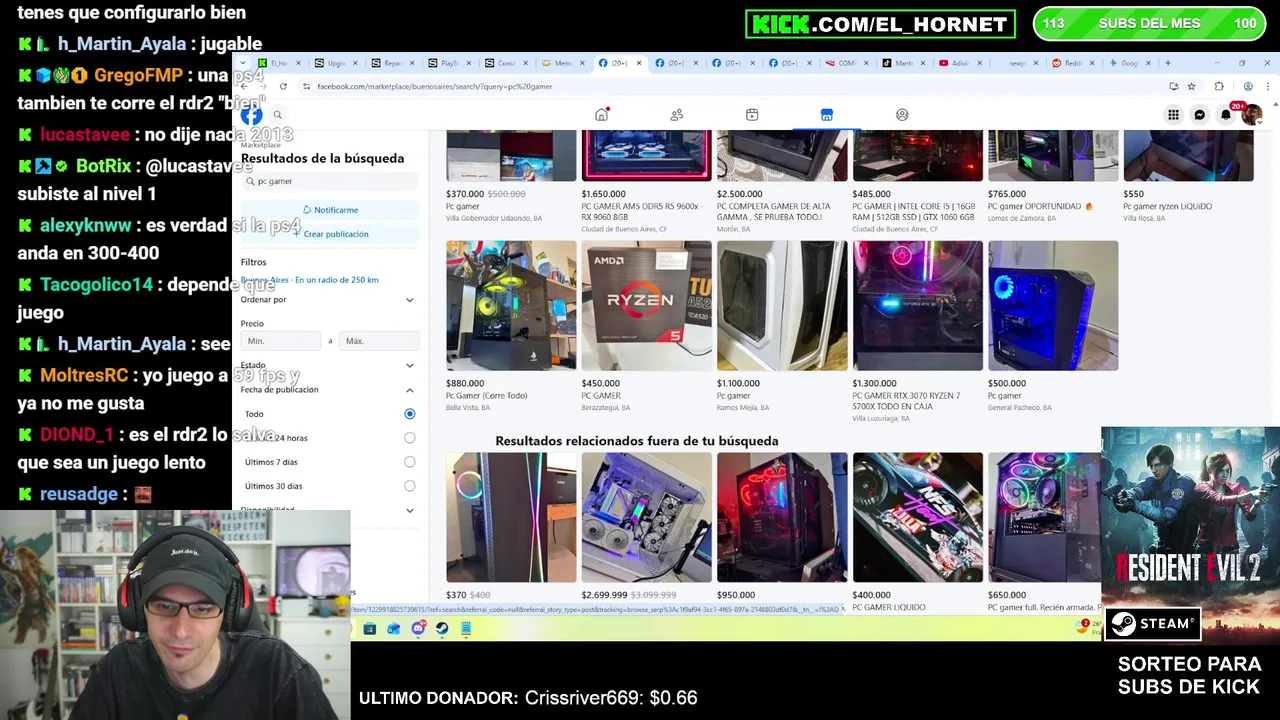Viewport: 1280px width, 720px height.
Task: Open the $500.000 blue-lit PC thumbnail
Action: pos(1053,305)
